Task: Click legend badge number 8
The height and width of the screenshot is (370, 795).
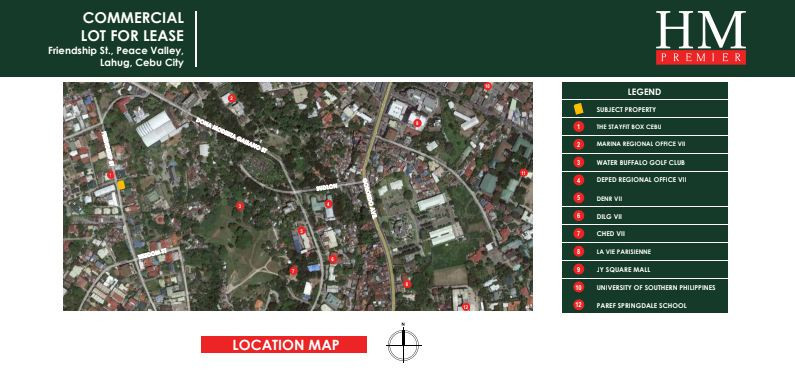Action: 578,251
